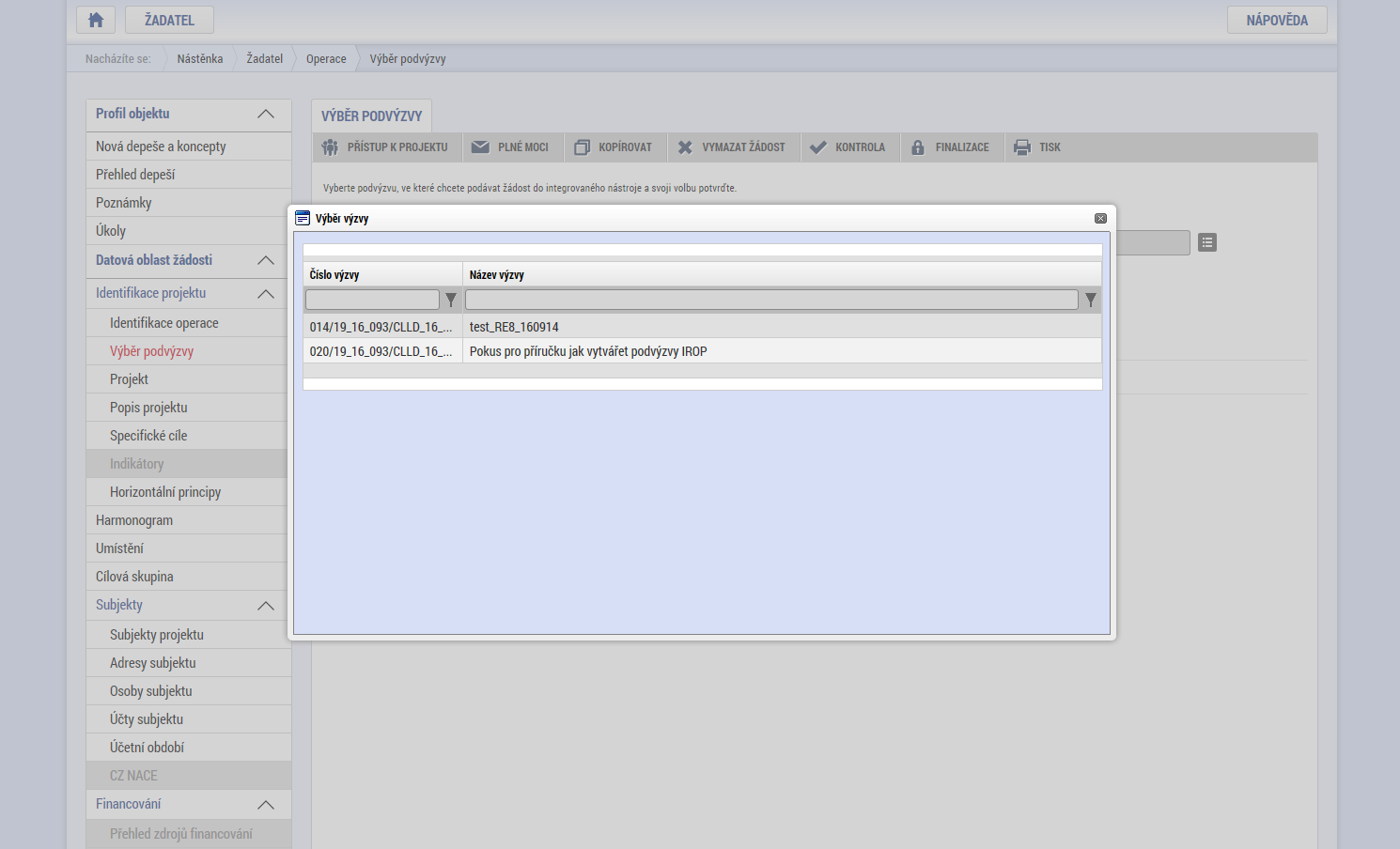This screenshot has width=1400, height=849.
Task: Click Tisk printer icon
Action: coord(1022,147)
